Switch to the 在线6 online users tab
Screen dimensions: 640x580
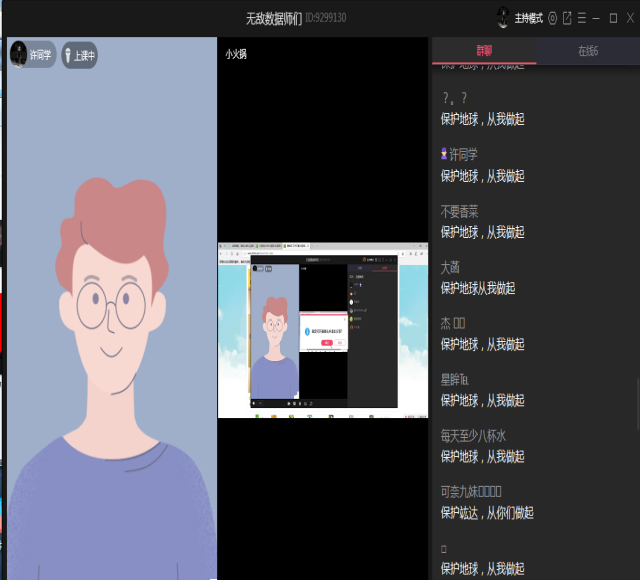pos(588,51)
